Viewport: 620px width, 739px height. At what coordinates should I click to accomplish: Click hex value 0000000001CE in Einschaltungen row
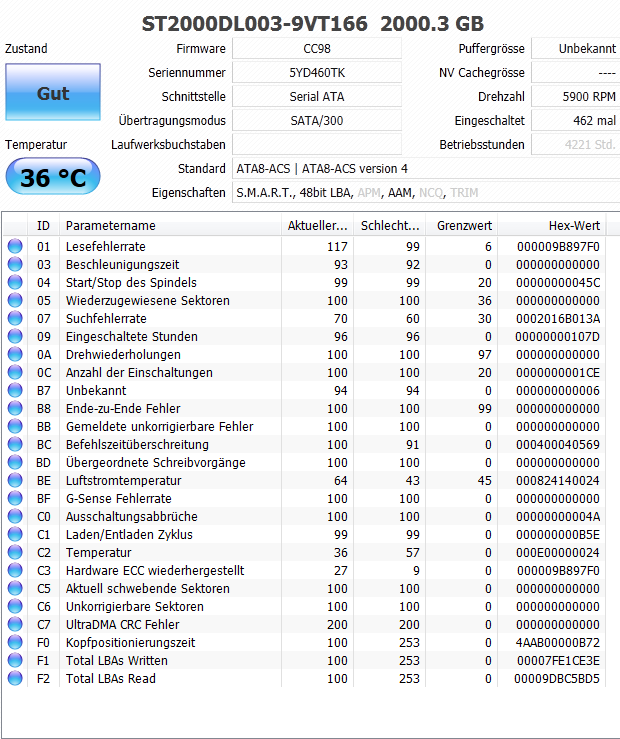pos(558,372)
